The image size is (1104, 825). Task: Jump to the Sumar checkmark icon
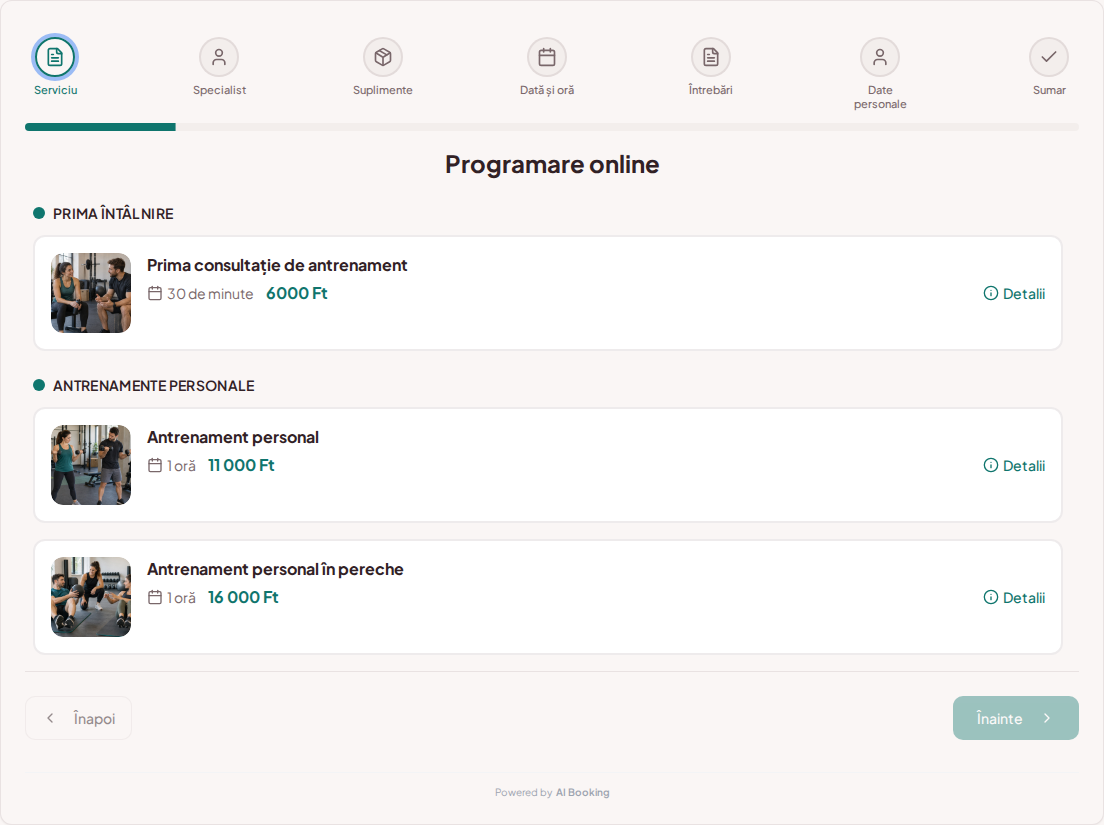click(x=1049, y=57)
